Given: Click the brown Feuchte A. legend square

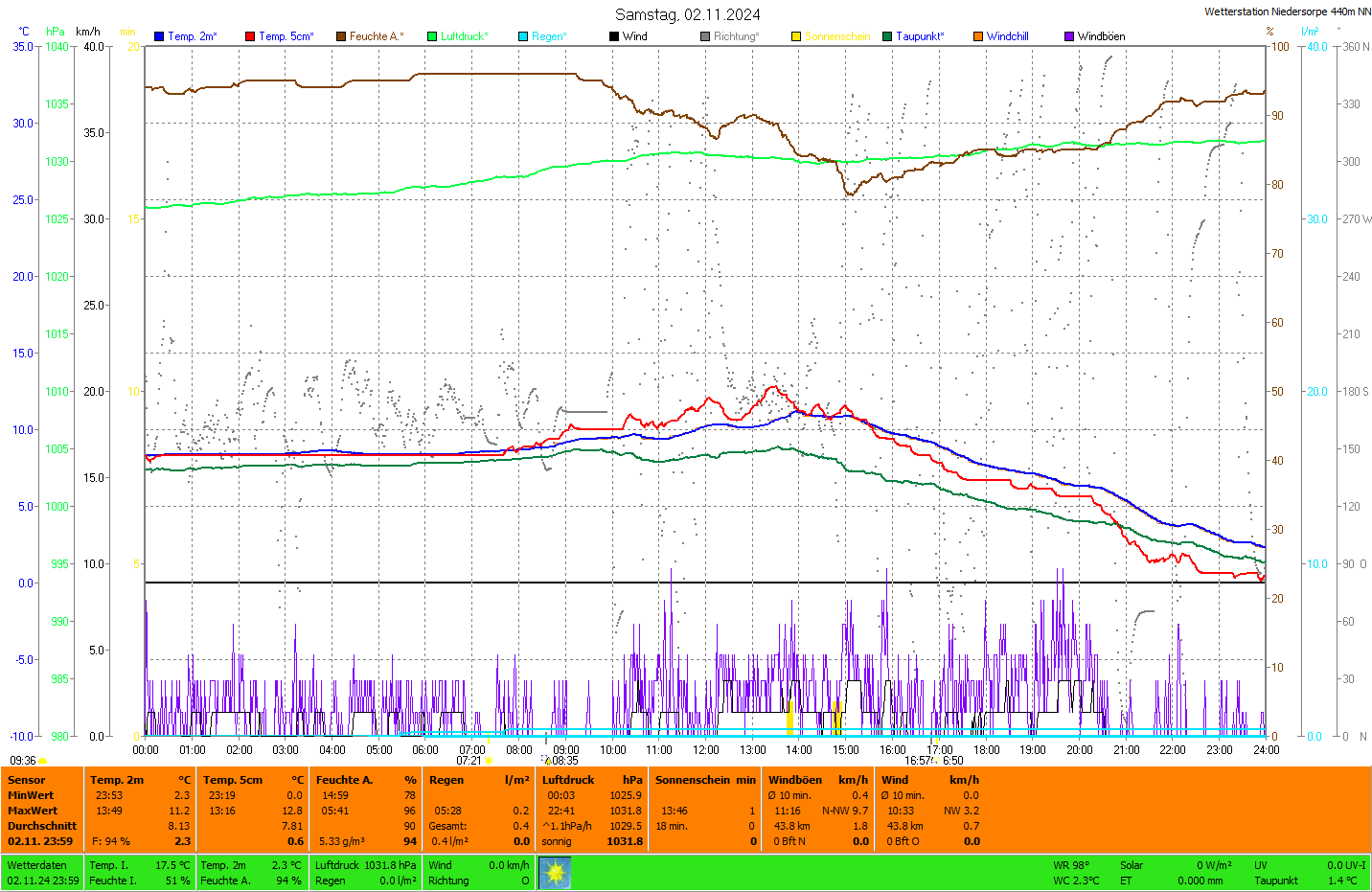Looking at the screenshot, I should point(341,36).
